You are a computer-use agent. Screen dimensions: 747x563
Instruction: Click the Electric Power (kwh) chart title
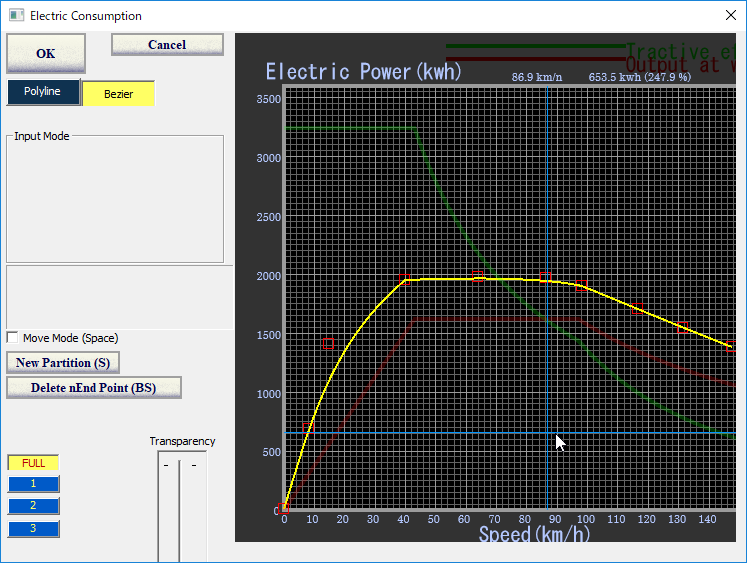point(363,71)
